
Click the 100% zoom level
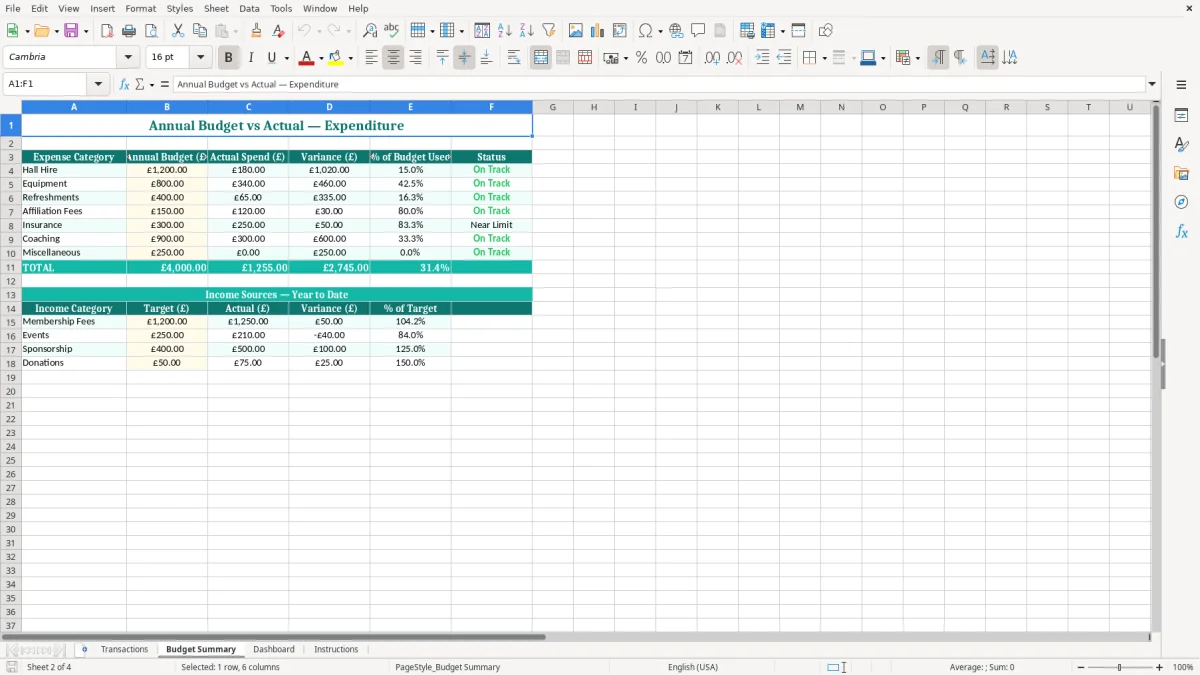click(1182, 667)
